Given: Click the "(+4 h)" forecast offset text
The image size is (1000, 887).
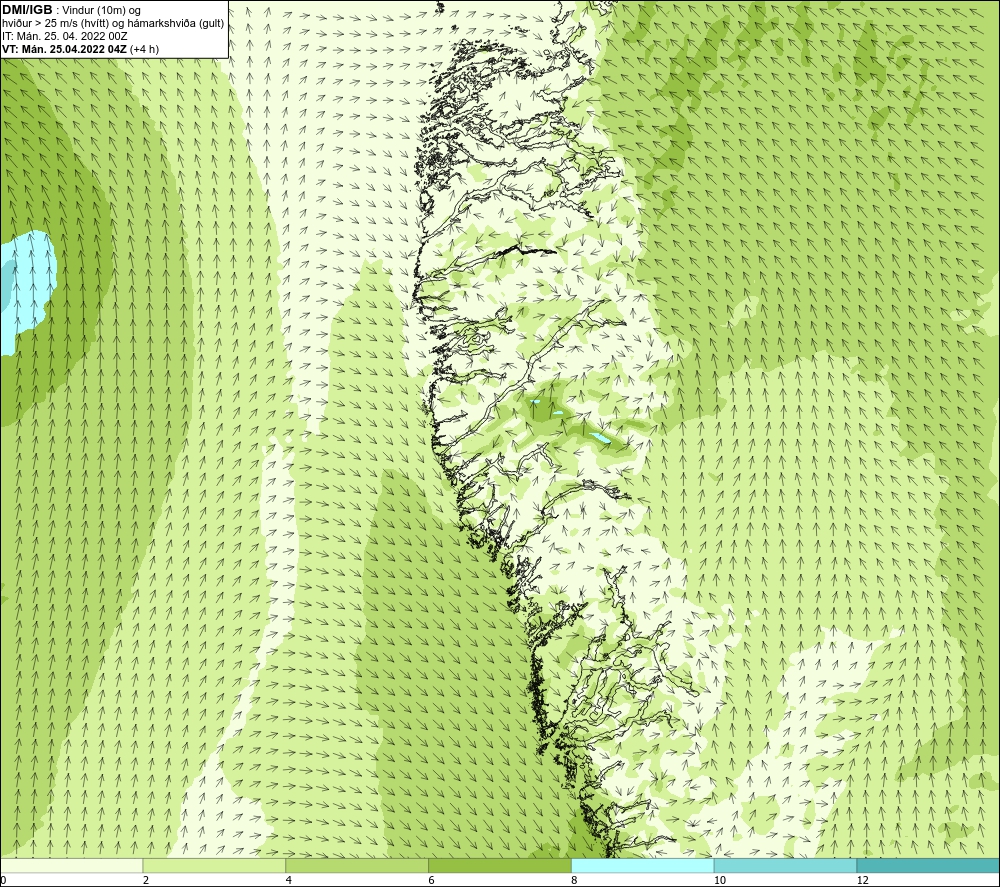Looking at the screenshot, I should [144, 49].
